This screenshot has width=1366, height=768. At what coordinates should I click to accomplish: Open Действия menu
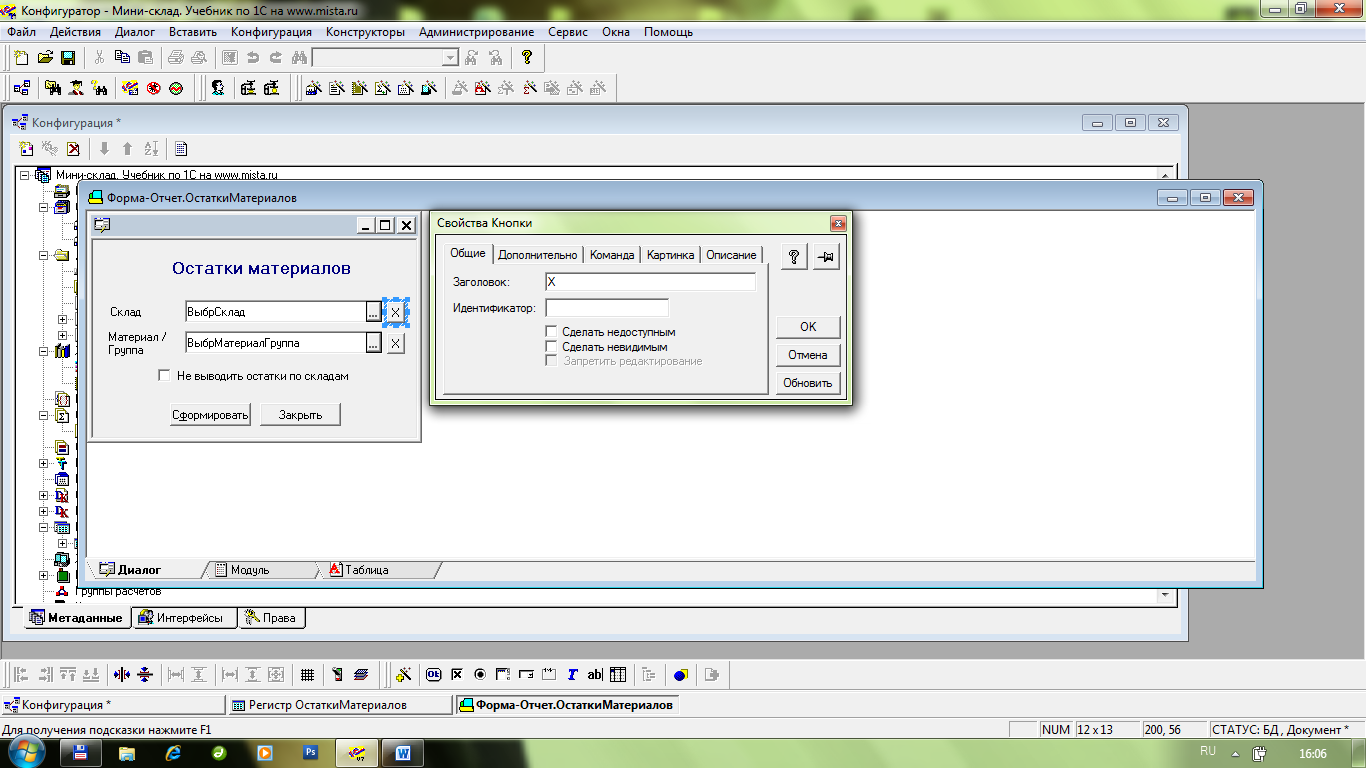click(x=75, y=32)
